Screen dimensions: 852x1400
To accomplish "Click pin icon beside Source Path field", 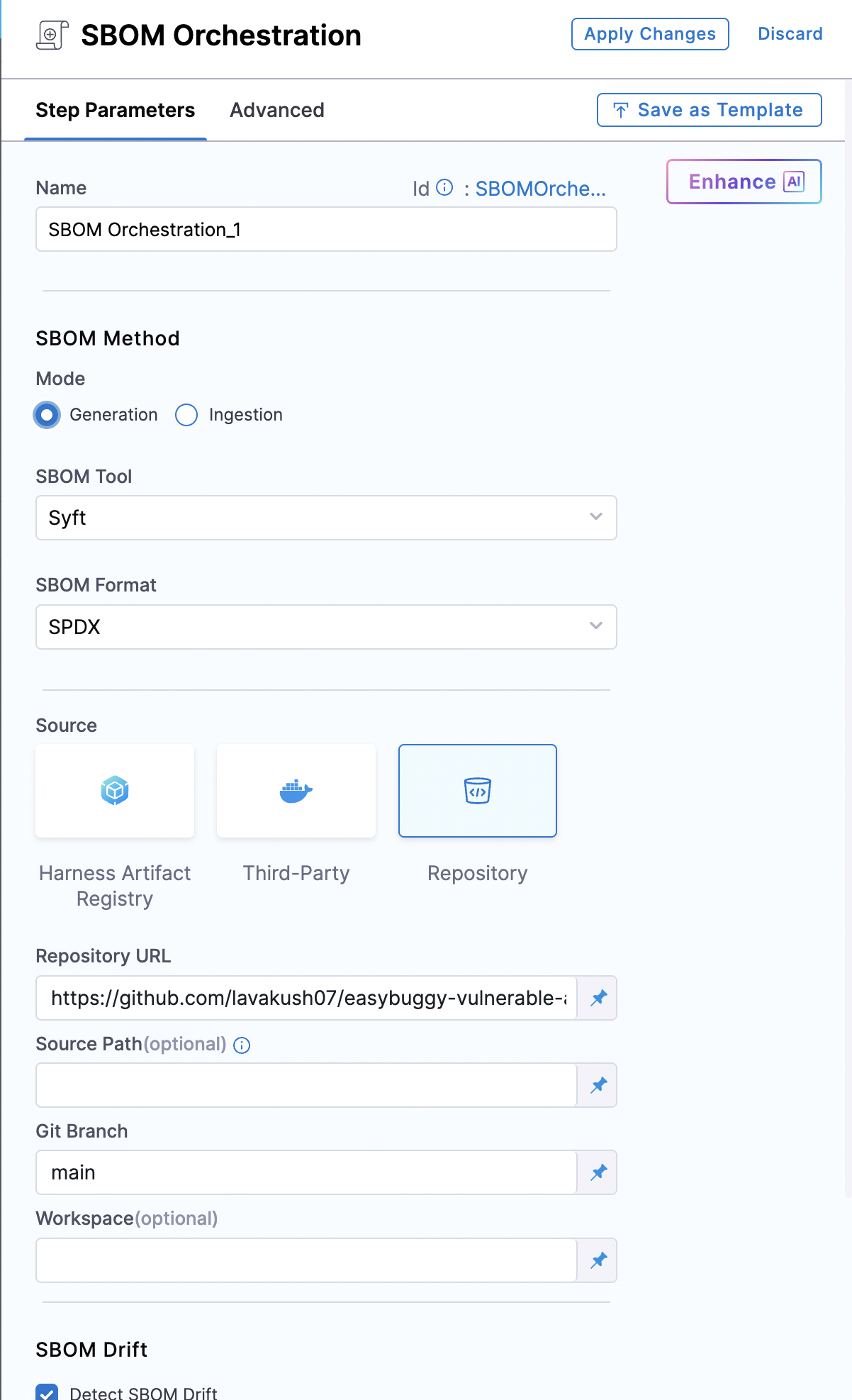I will pos(598,1085).
